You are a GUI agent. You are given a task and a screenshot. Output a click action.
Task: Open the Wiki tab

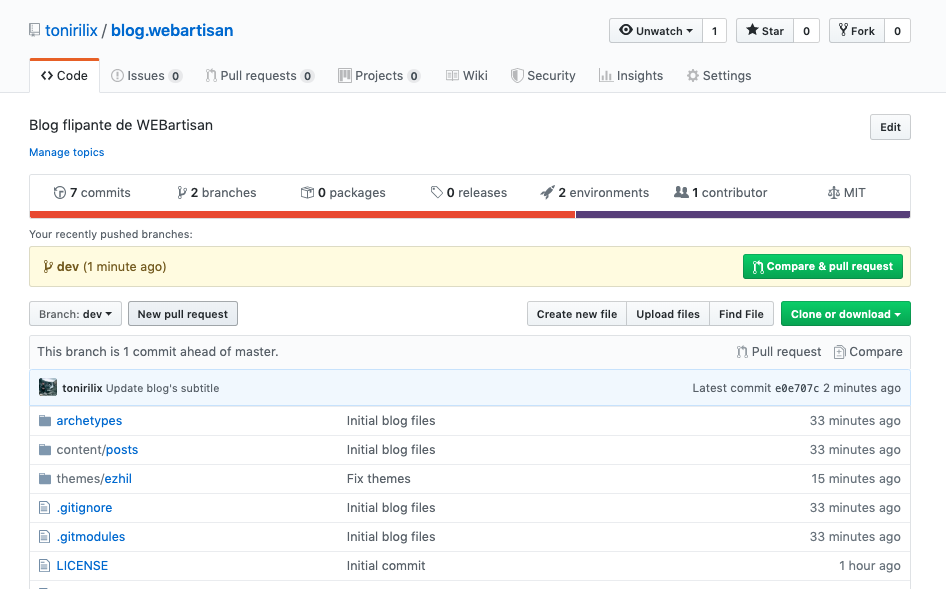tap(466, 75)
